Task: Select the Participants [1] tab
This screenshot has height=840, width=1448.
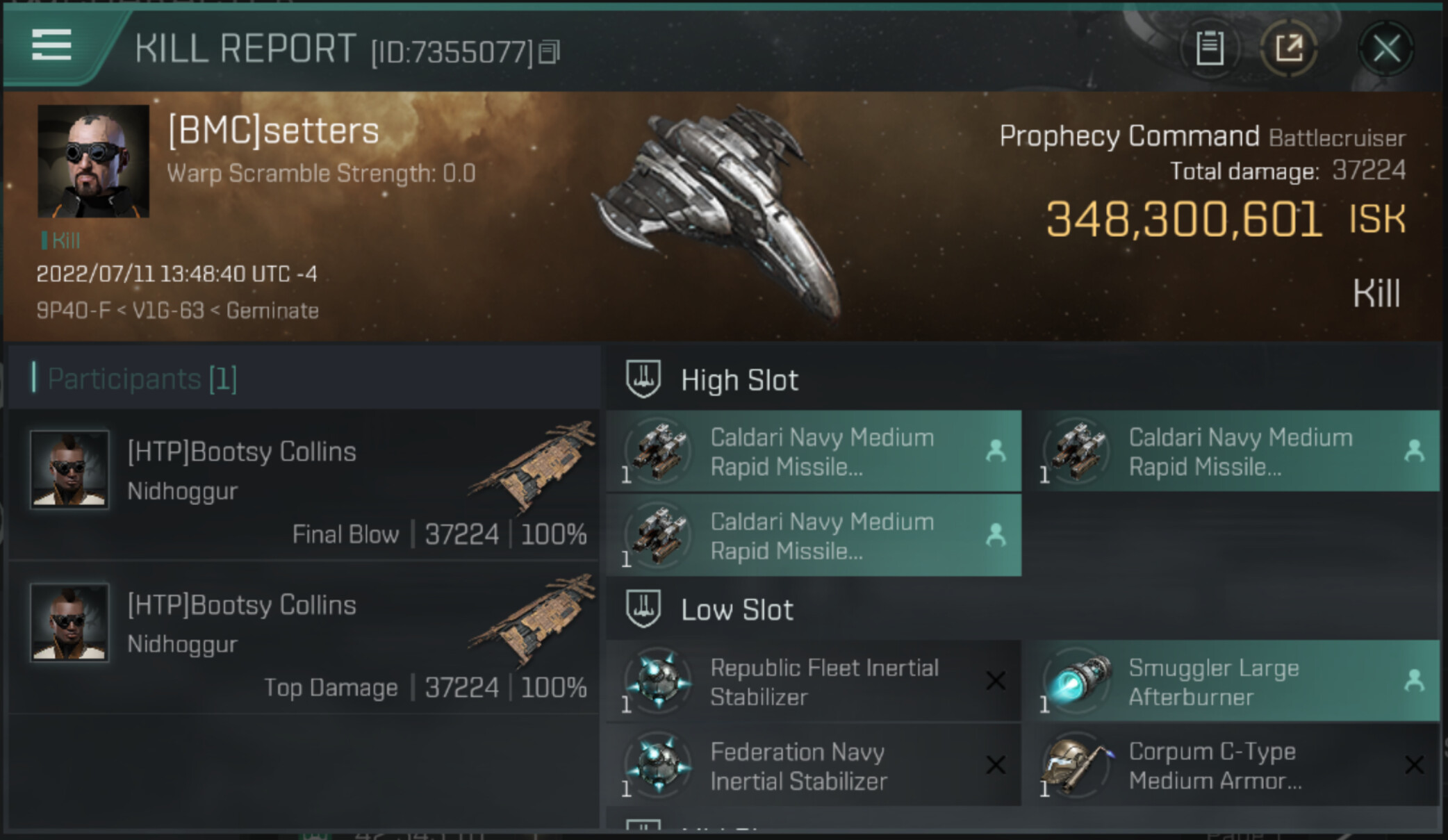Action: pos(142,379)
